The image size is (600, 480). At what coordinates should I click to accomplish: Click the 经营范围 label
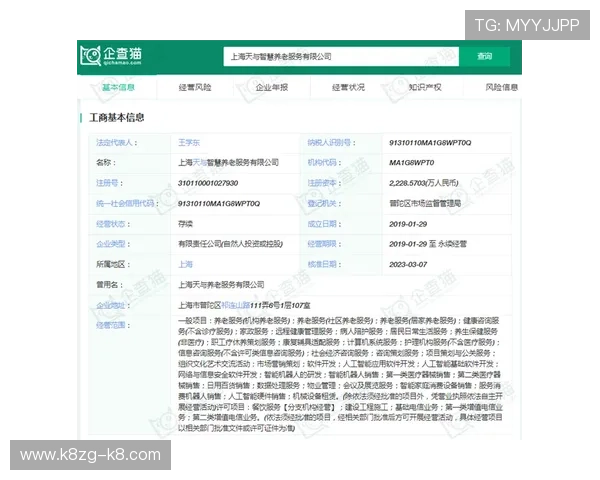pyautogui.click(x=113, y=325)
